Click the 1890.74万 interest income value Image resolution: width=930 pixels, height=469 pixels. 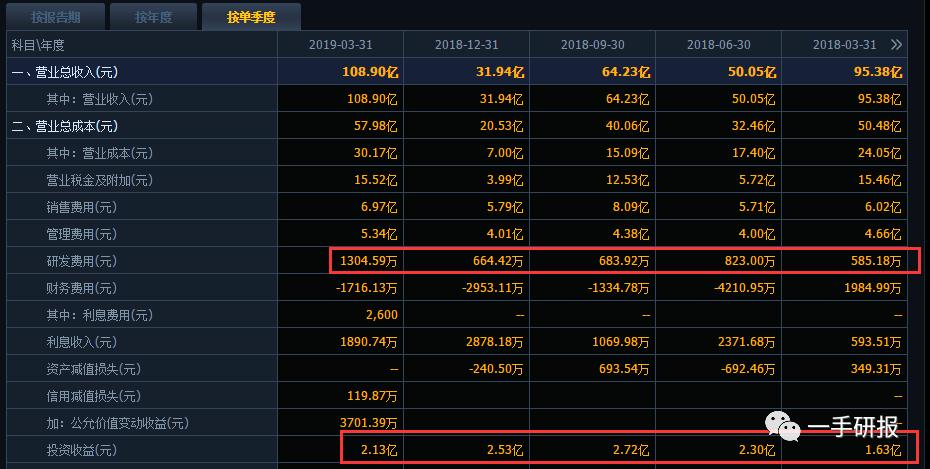pyautogui.click(x=368, y=343)
